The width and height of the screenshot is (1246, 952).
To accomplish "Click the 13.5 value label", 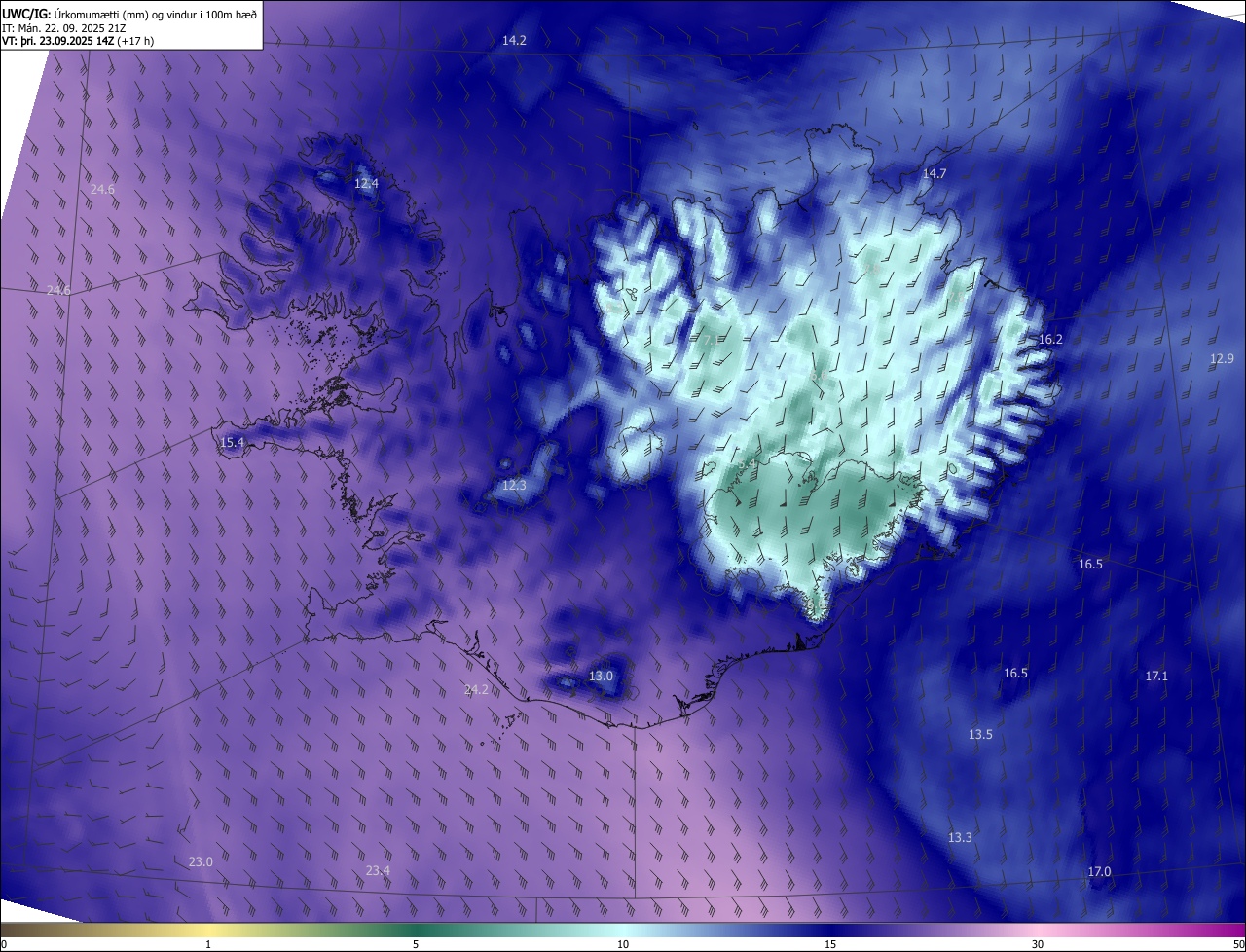I will pos(980,735).
